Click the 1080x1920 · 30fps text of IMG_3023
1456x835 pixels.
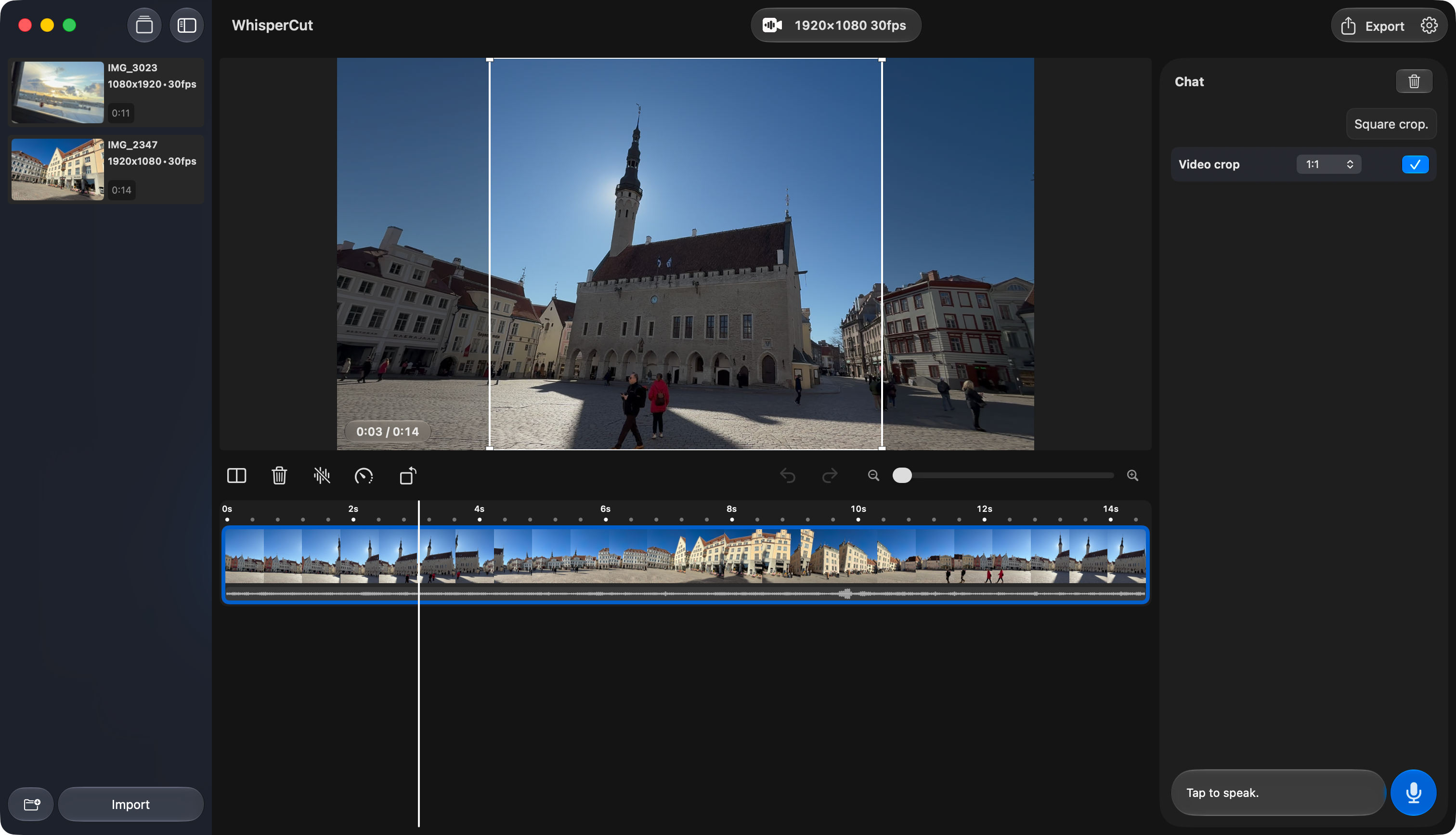152,84
